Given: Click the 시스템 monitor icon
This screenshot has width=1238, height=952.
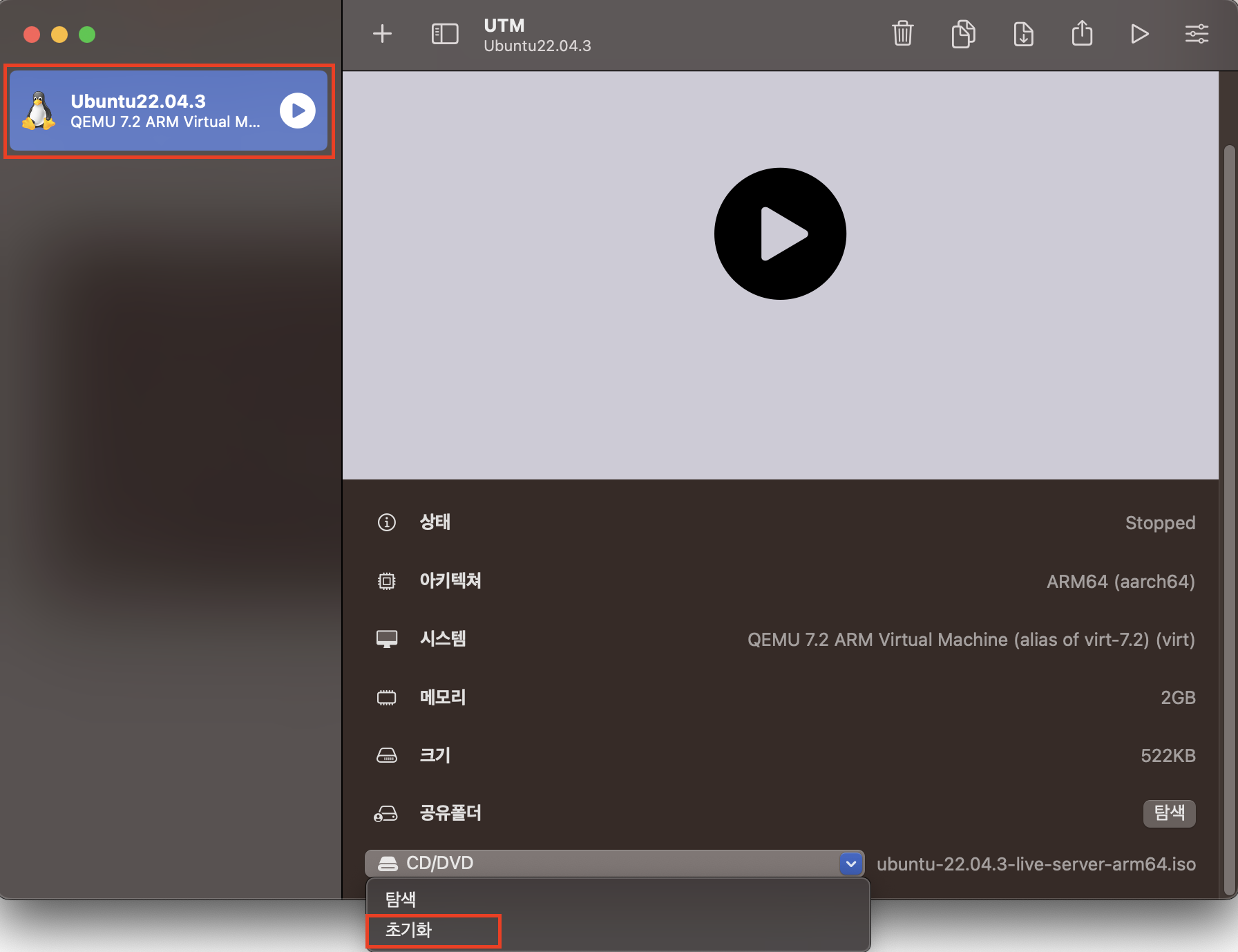Looking at the screenshot, I should coord(387,639).
